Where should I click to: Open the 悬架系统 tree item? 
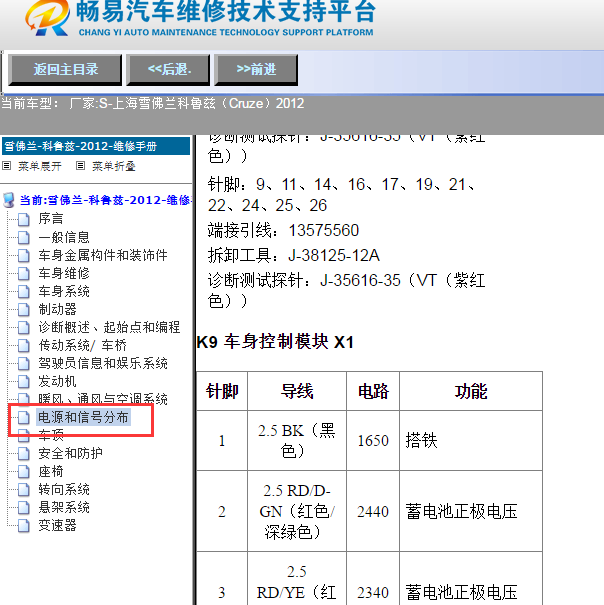pos(64,507)
